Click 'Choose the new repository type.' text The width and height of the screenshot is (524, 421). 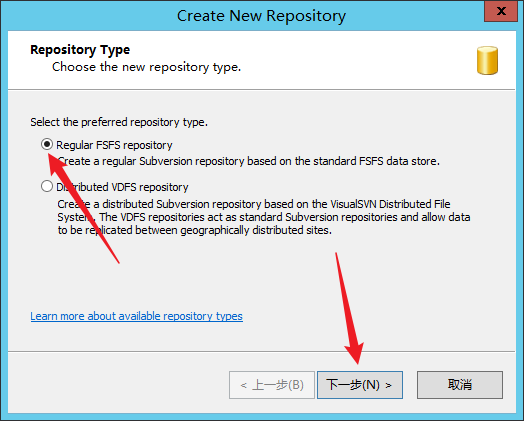[x=146, y=67]
